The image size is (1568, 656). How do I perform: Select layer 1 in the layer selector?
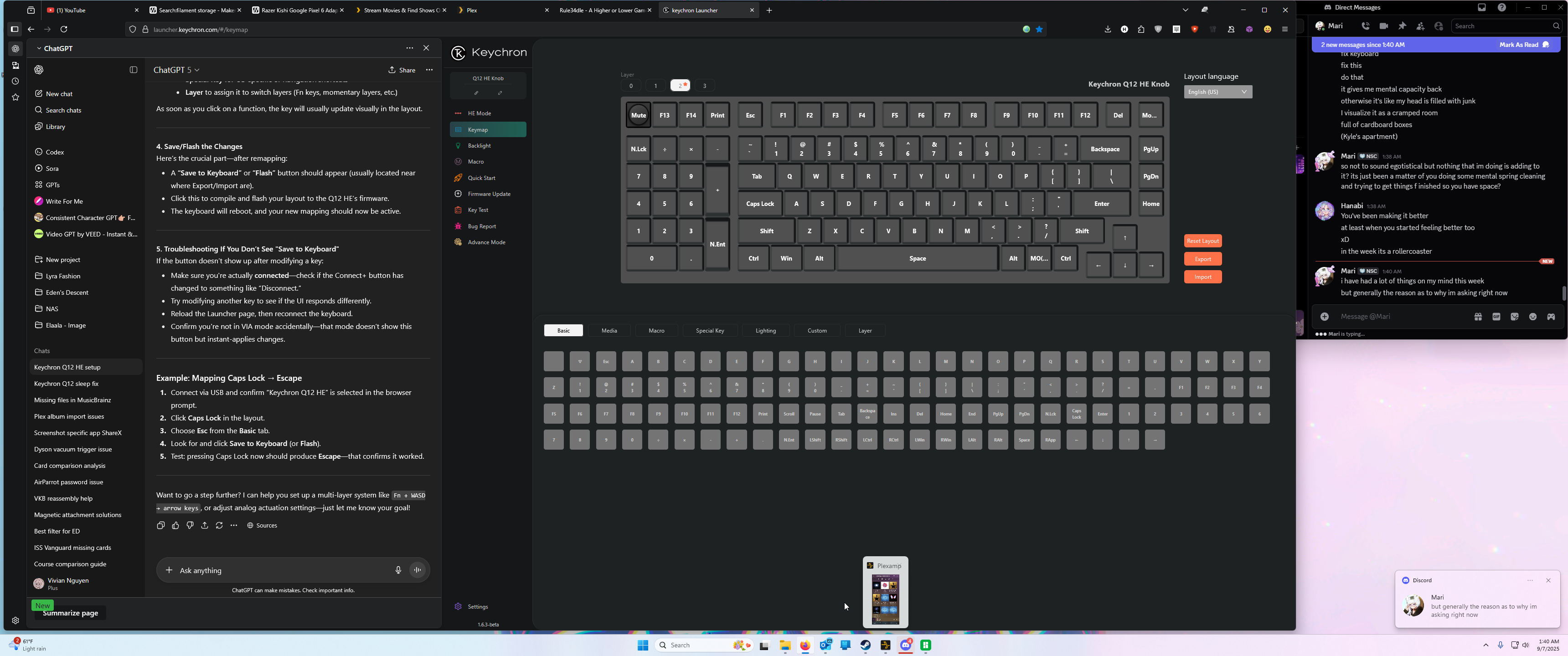click(655, 86)
